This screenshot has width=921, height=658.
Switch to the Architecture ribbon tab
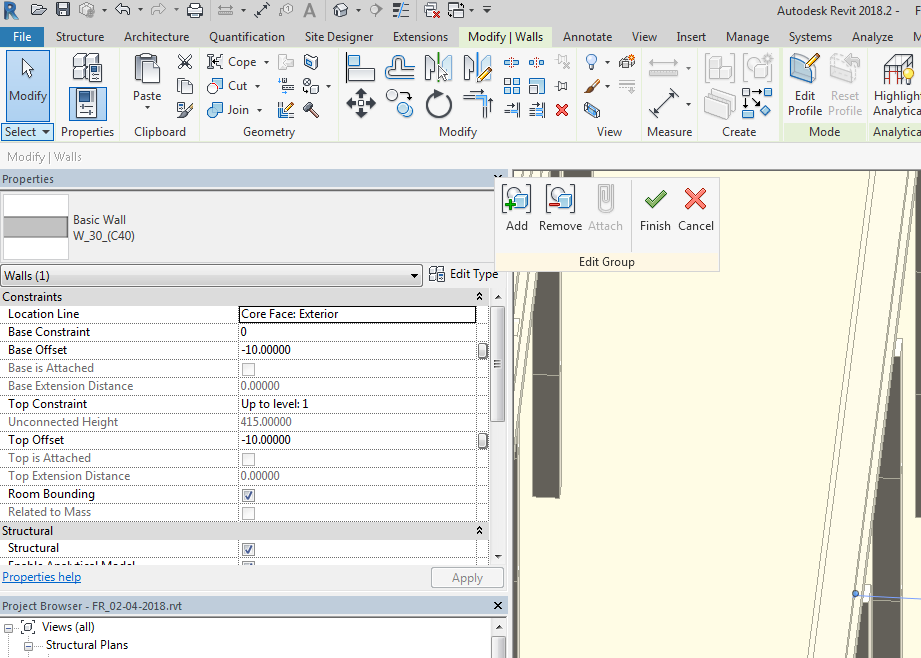click(156, 37)
